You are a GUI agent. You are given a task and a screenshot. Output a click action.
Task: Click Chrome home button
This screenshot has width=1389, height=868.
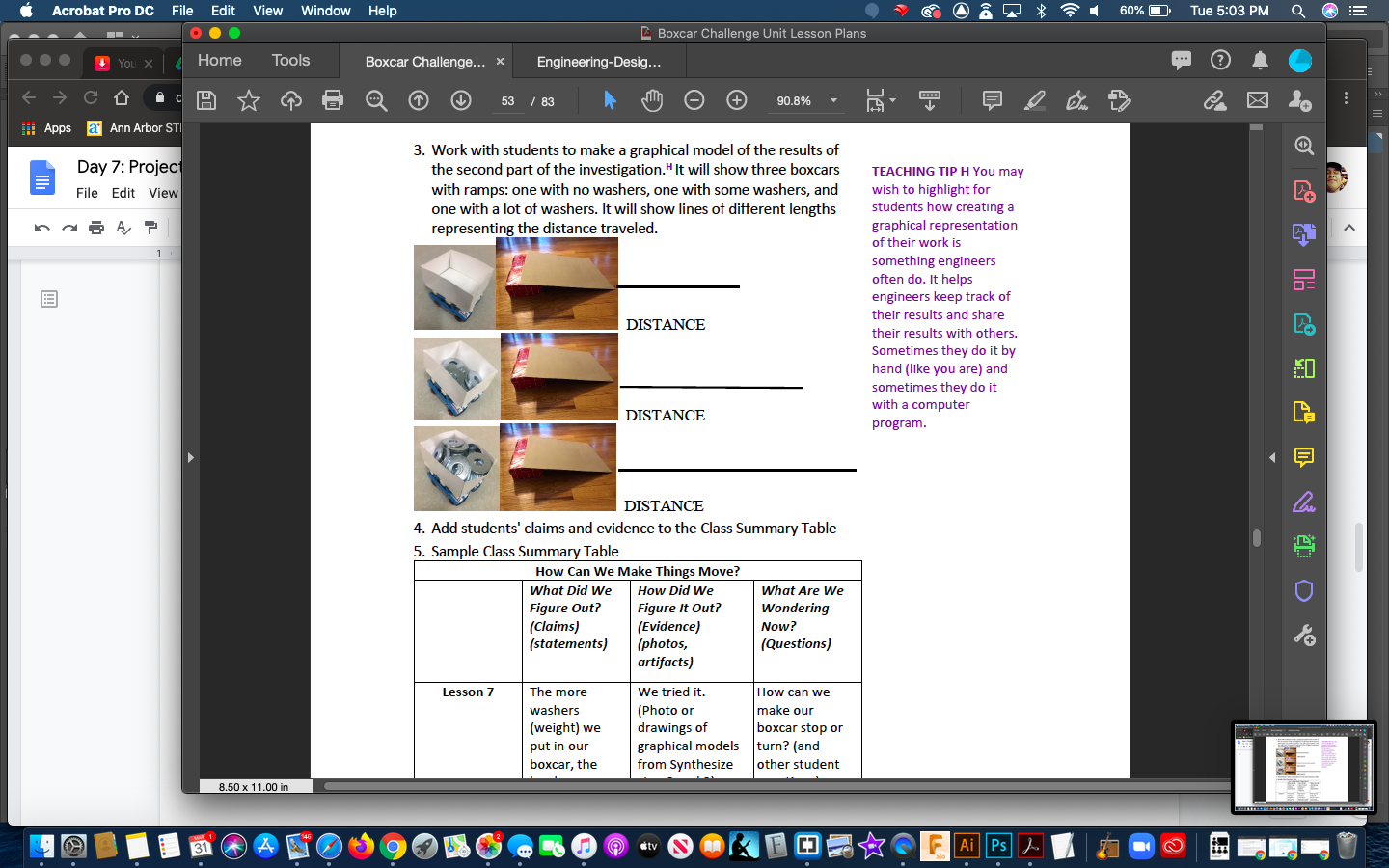click(122, 97)
